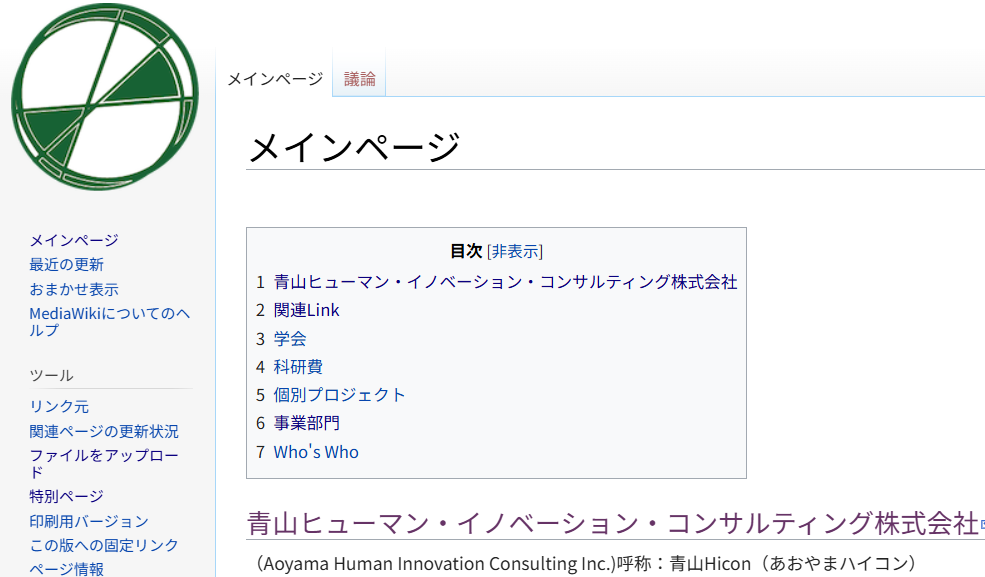Viewport: 985px width, 577px height.
Task: Open 最近の更新 in the sidebar
Action: (x=67, y=265)
